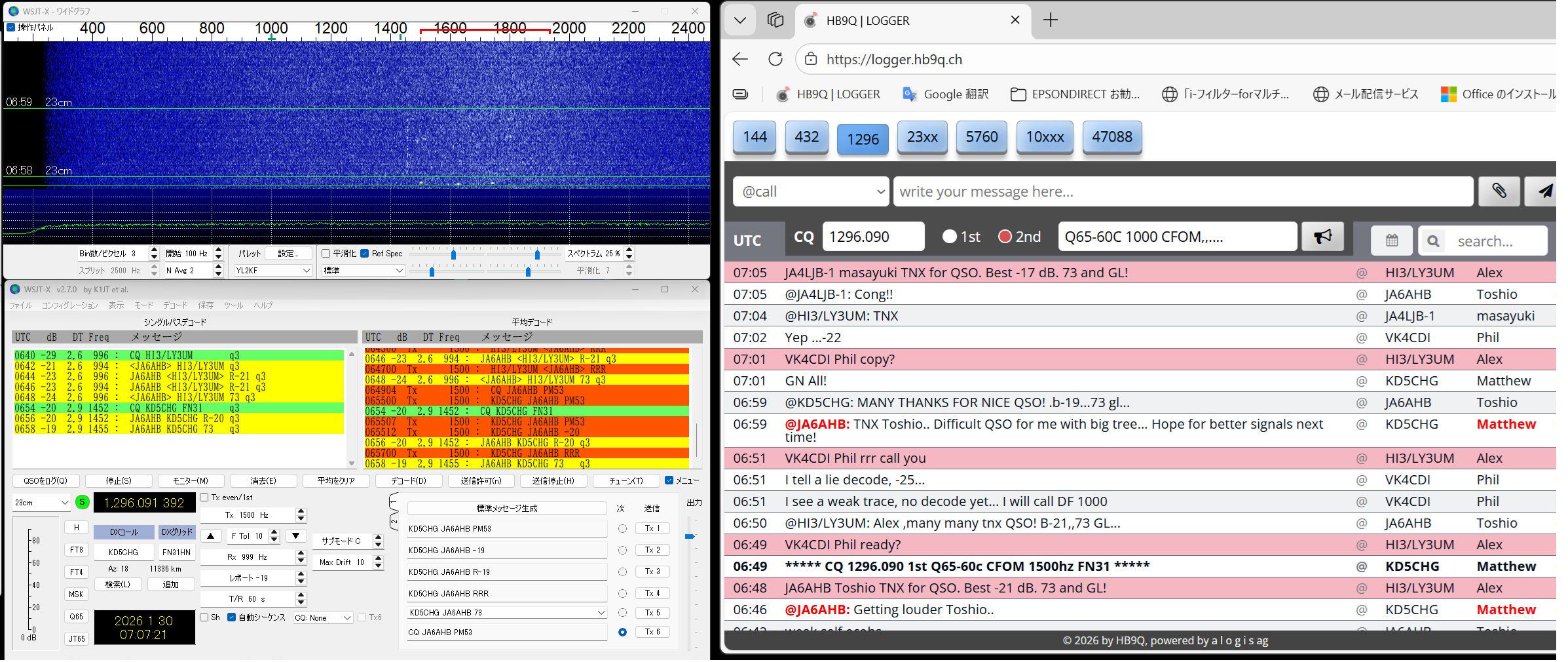Open the 23cm band dropdown
The height and width of the screenshot is (662, 1568).
(x=41, y=503)
